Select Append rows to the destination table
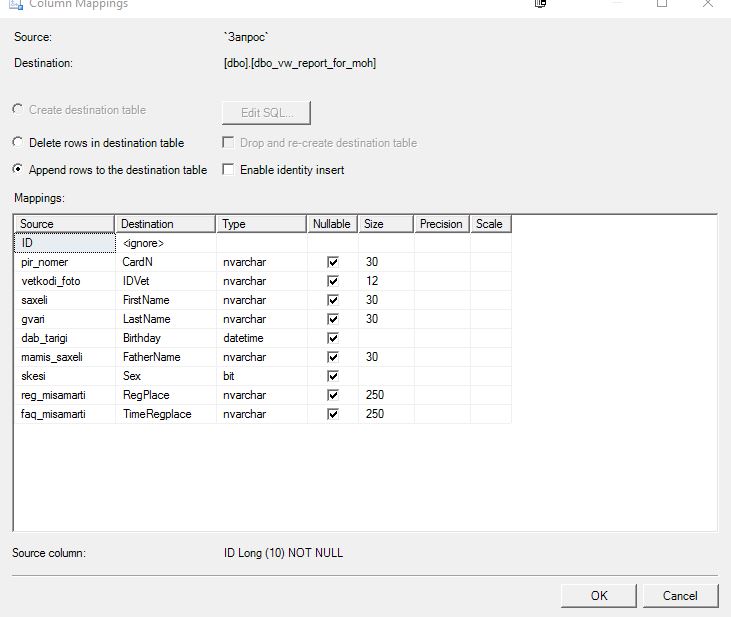Viewport: 731px width, 617px height. [x=18, y=170]
